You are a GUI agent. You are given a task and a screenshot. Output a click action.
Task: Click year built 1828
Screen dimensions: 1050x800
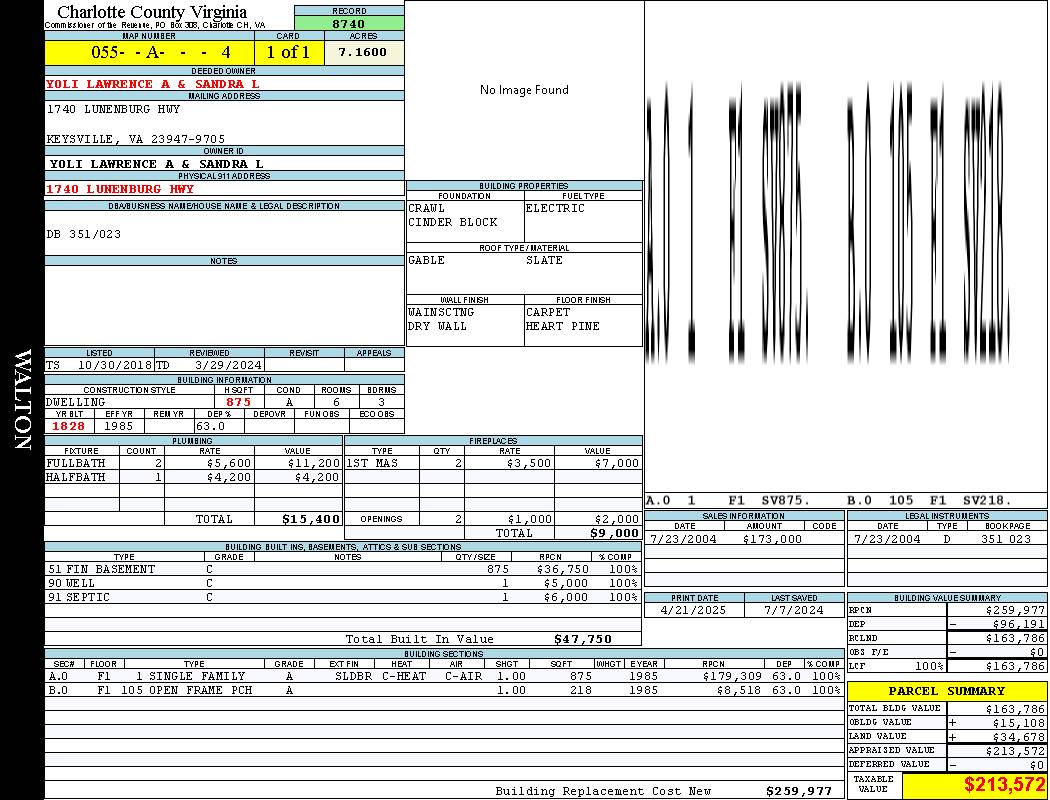pyautogui.click(x=68, y=426)
